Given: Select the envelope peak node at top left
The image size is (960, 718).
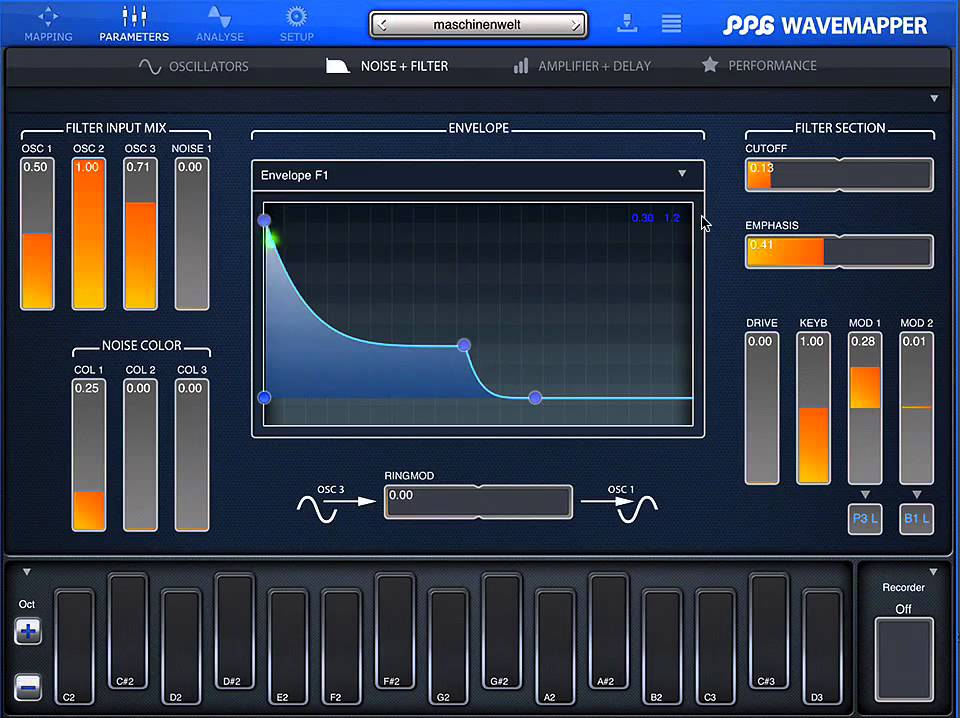Looking at the screenshot, I should [264, 220].
